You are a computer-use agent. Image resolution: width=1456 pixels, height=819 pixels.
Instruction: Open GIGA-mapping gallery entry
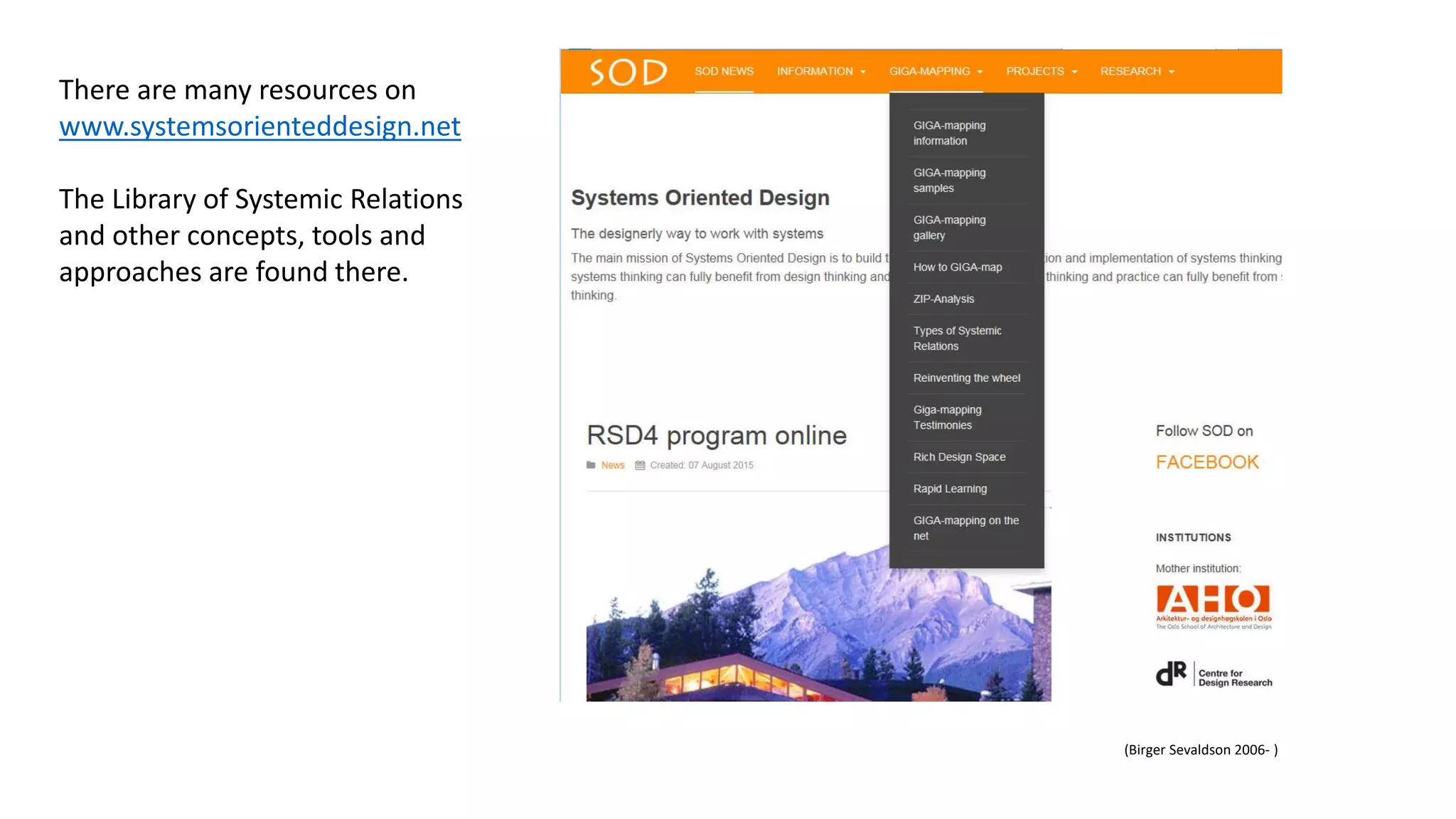pos(949,227)
